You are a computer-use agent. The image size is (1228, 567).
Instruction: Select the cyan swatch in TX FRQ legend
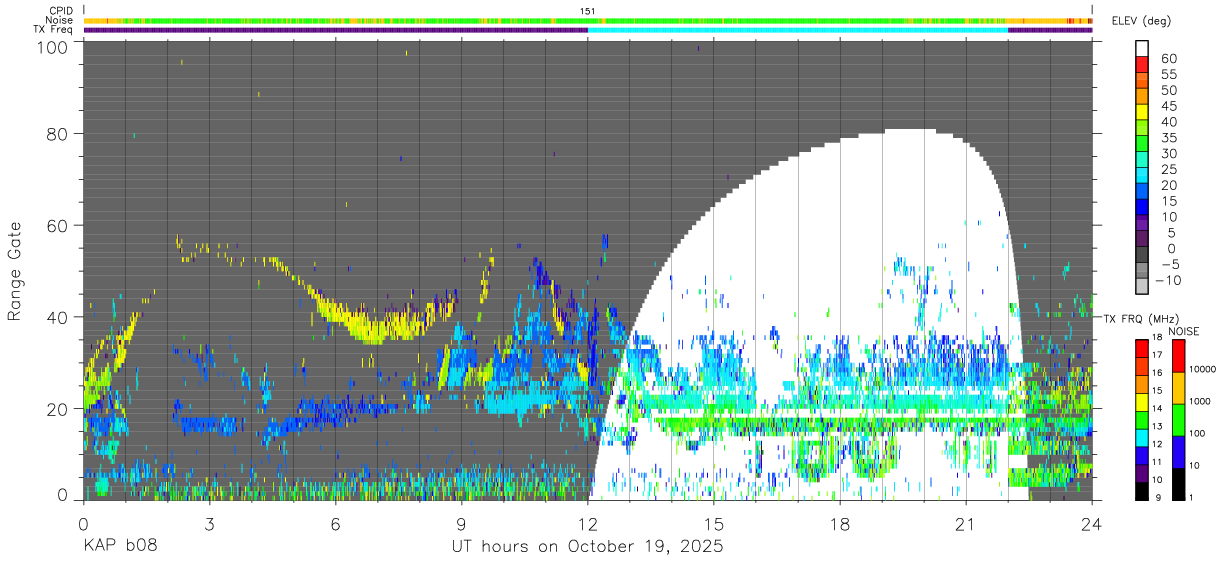[x=1142, y=438]
